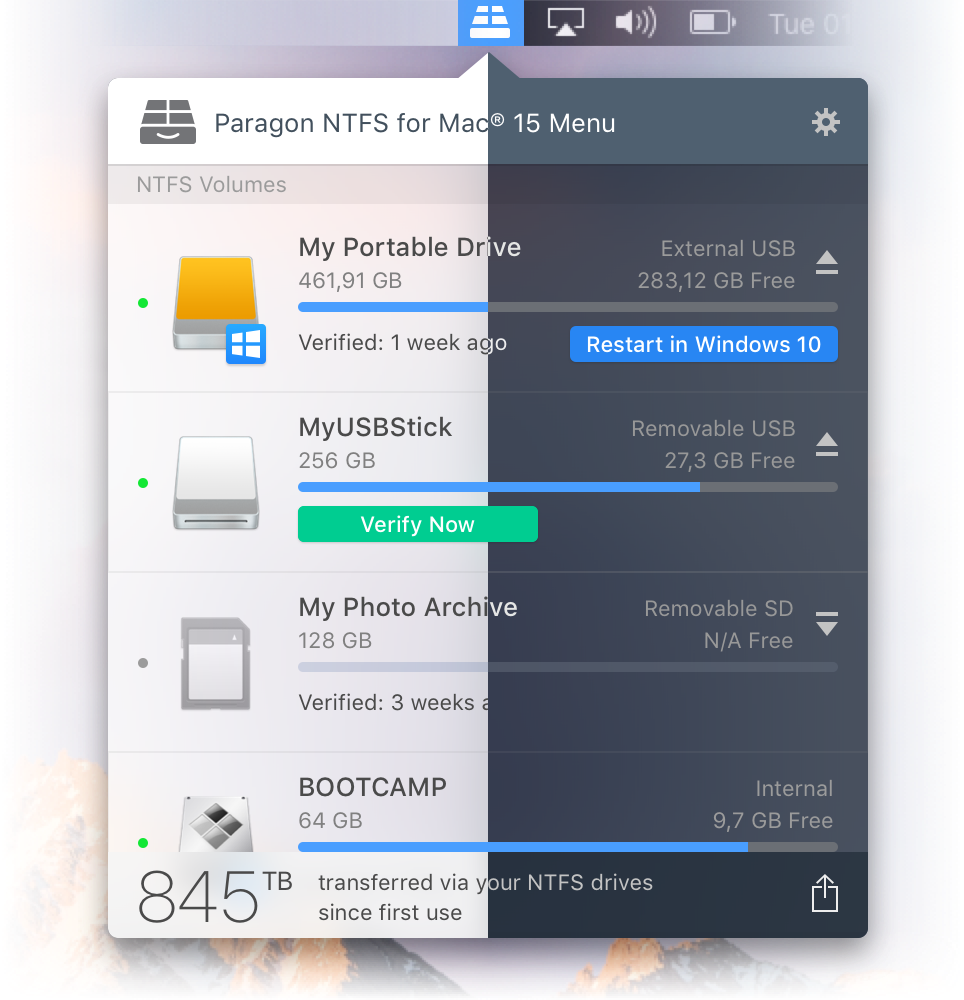This screenshot has width=964, height=1000.
Task: Select MyUSBStick white drive icon
Action: 216,483
